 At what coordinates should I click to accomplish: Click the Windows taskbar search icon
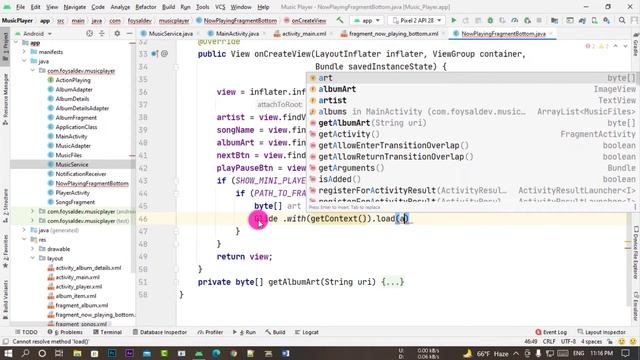25,353
